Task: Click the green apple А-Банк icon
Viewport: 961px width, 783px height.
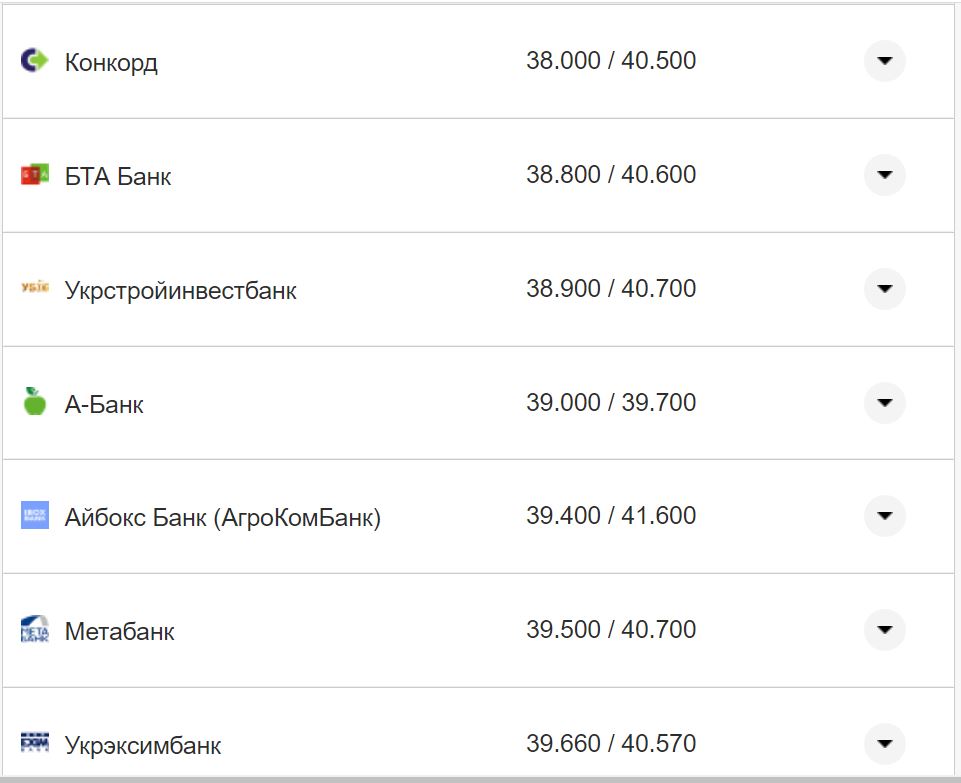Action: (34, 403)
